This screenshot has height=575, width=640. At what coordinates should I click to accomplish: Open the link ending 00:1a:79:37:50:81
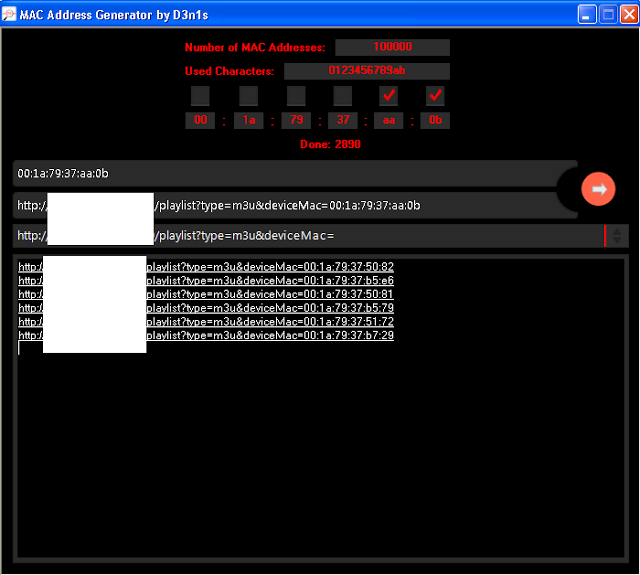click(206, 294)
